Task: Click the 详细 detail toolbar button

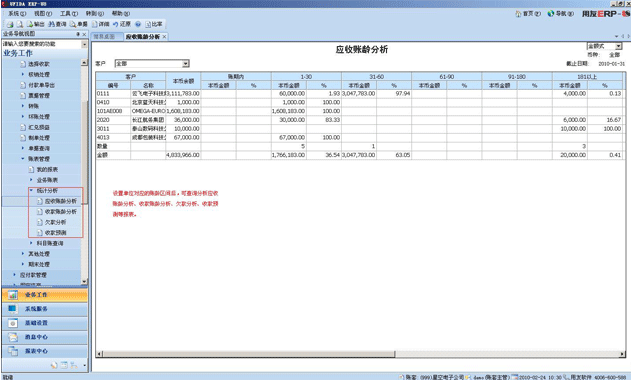Action: (x=101, y=25)
